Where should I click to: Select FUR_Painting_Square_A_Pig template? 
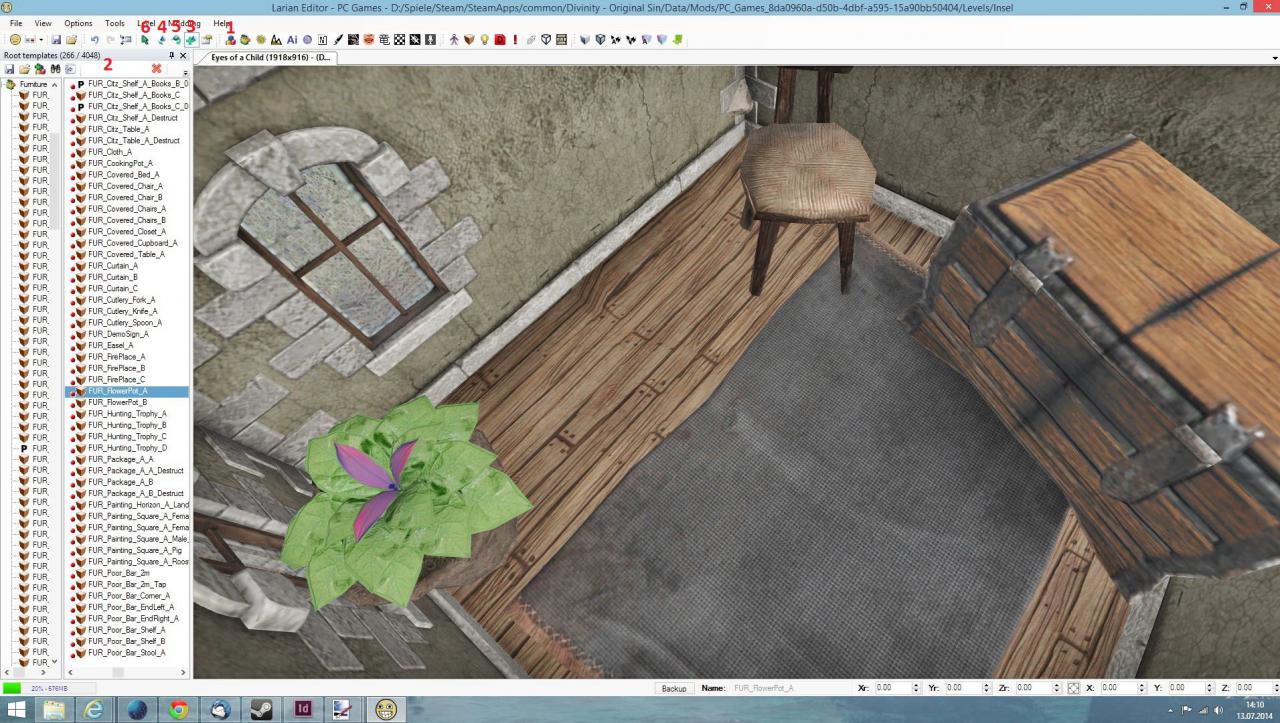click(135, 550)
